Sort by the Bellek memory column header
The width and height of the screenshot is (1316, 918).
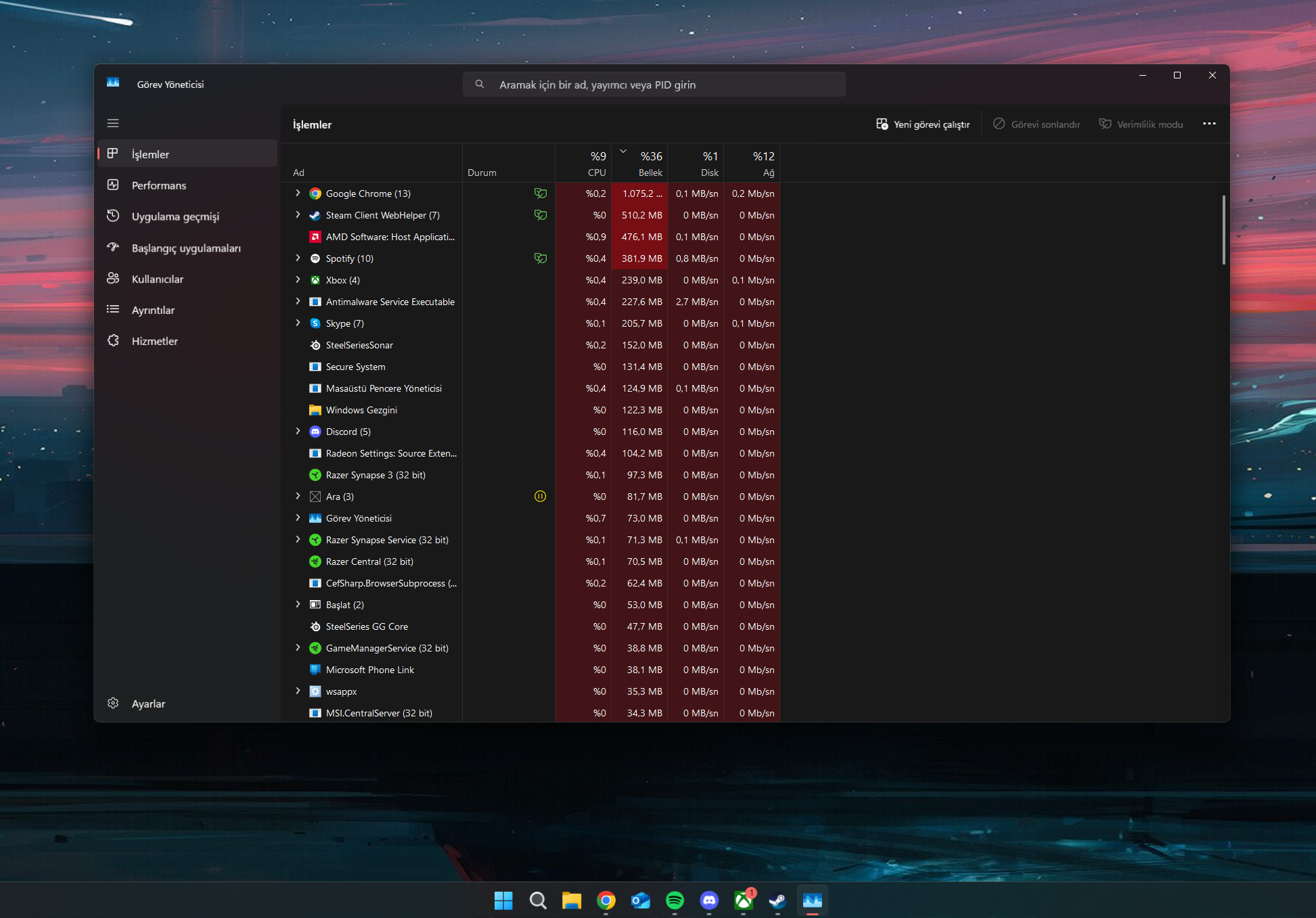click(639, 163)
